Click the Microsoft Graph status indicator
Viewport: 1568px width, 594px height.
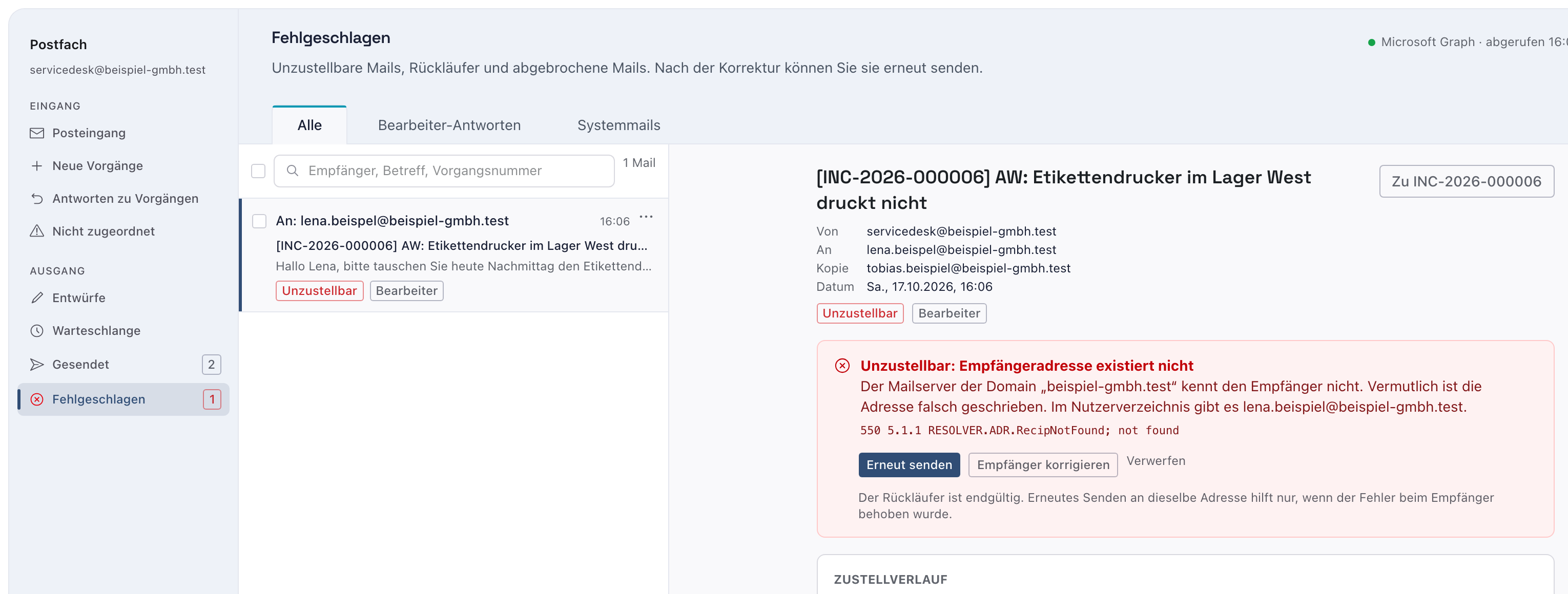coord(1467,42)
